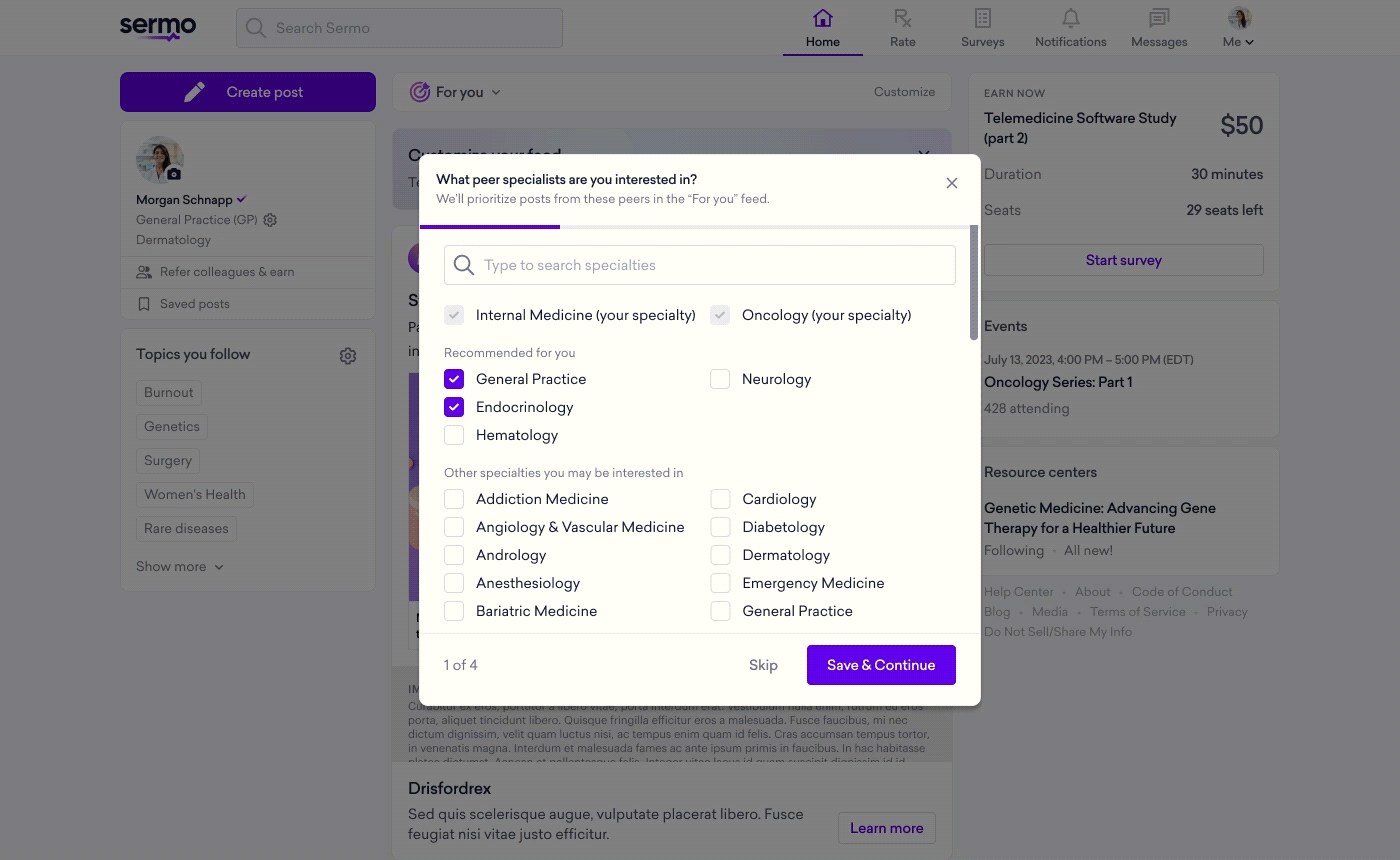Open Do Not Sell/Share My Info

pos(1058,632)
